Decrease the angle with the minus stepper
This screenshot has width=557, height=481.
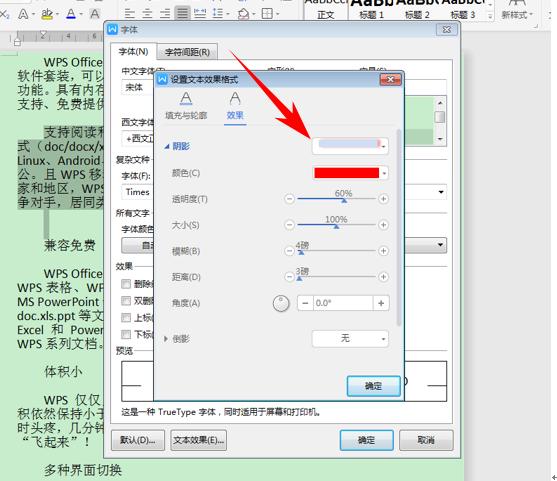pos(305,303)
